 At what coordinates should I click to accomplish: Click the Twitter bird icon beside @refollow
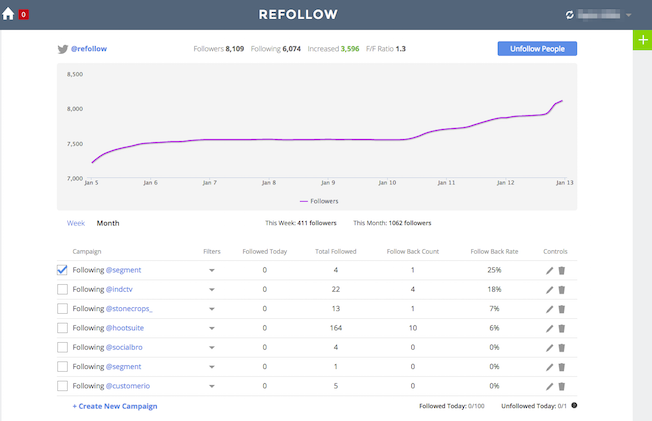[63, 49]
